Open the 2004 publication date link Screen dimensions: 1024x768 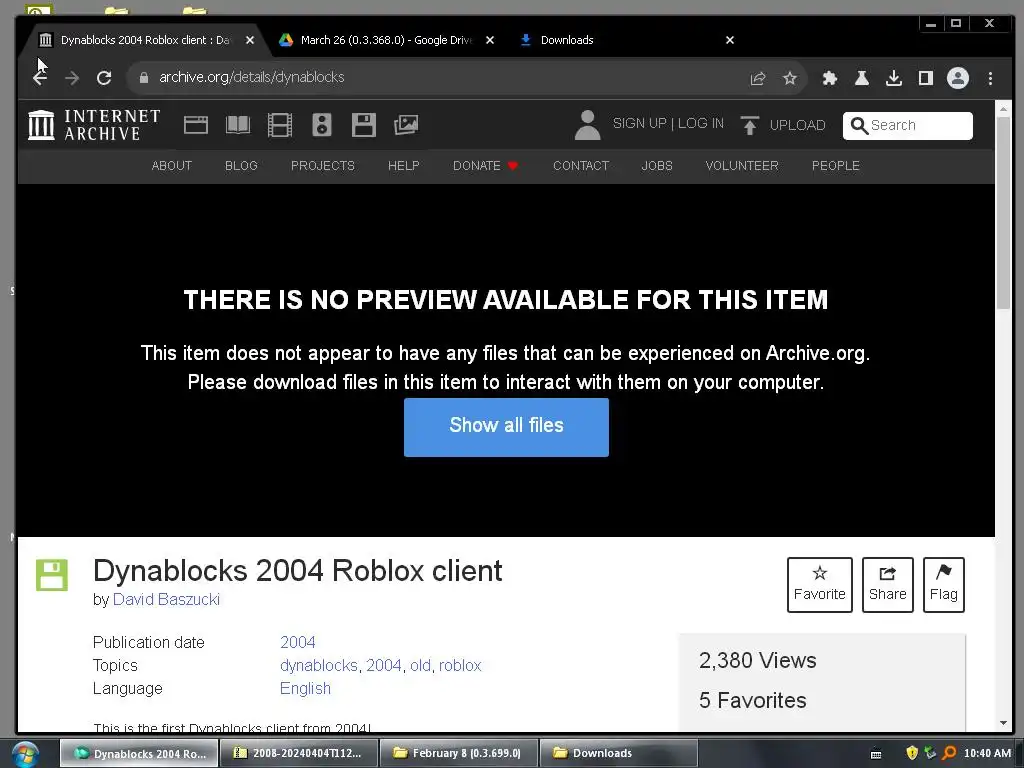298,643
